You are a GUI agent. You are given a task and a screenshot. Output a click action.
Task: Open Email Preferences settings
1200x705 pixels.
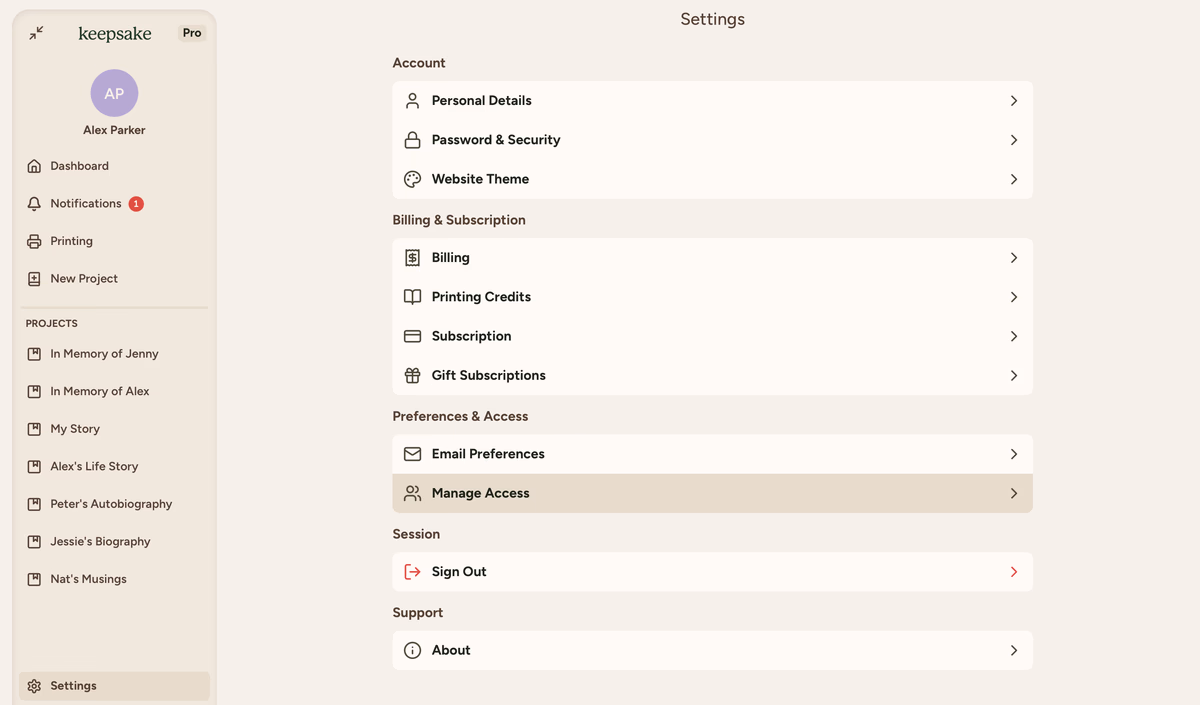tap(488, 454)
